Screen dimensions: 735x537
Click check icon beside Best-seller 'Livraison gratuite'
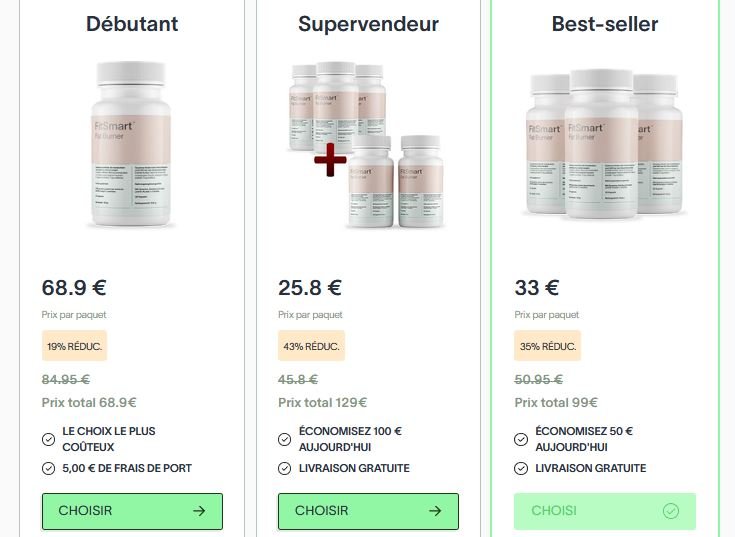click(x=521, y=468)
